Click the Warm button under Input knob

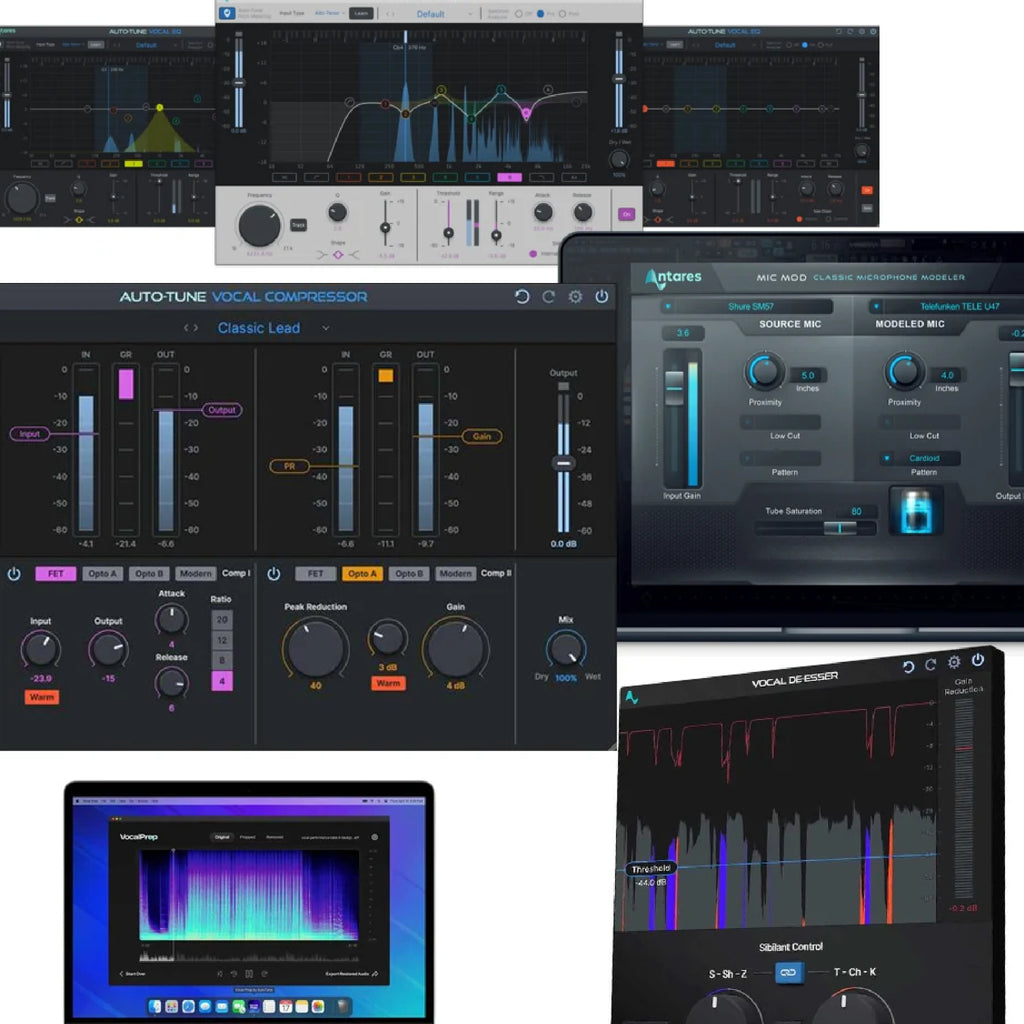[42, 697]
